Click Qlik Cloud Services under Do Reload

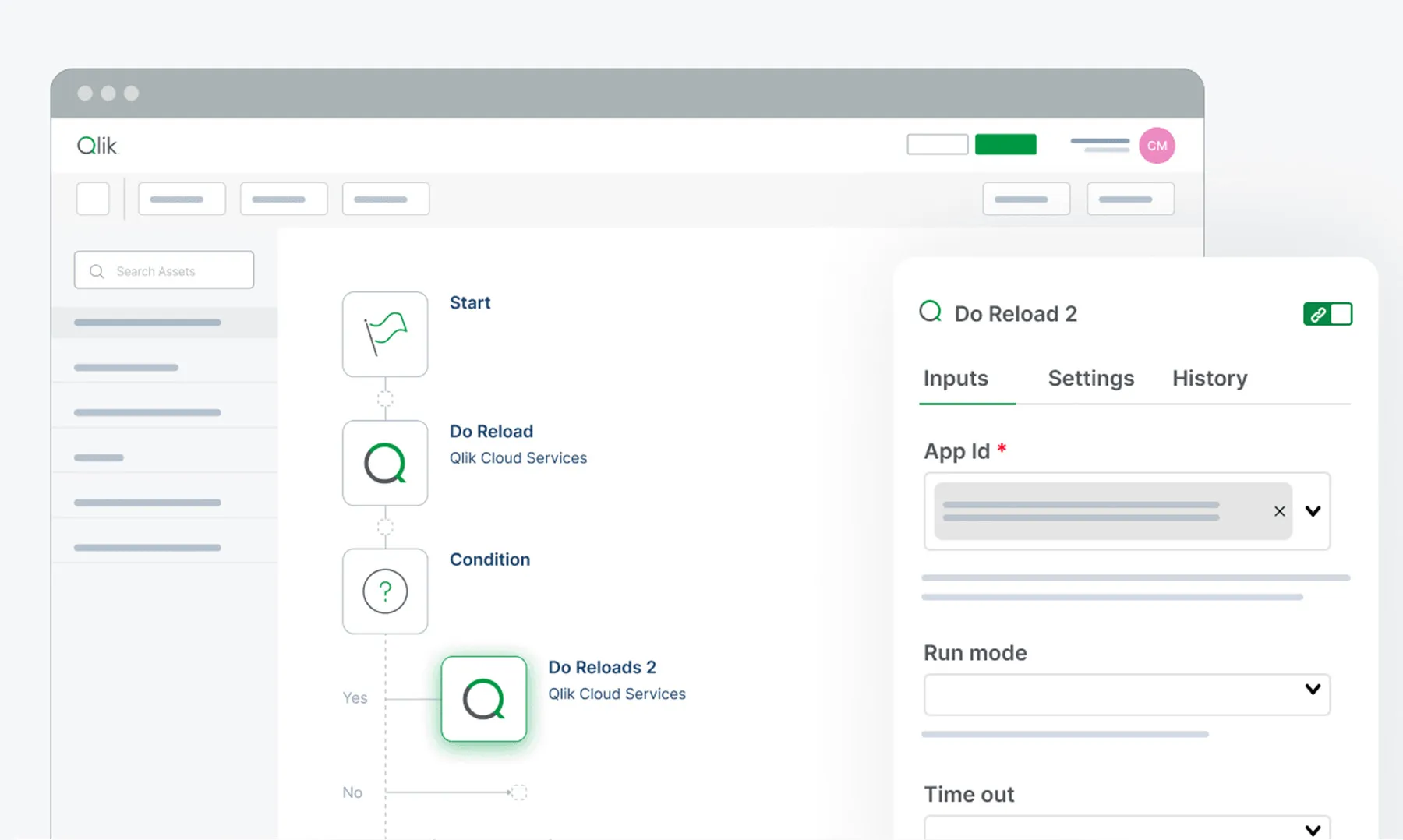(x=518, y=458)
